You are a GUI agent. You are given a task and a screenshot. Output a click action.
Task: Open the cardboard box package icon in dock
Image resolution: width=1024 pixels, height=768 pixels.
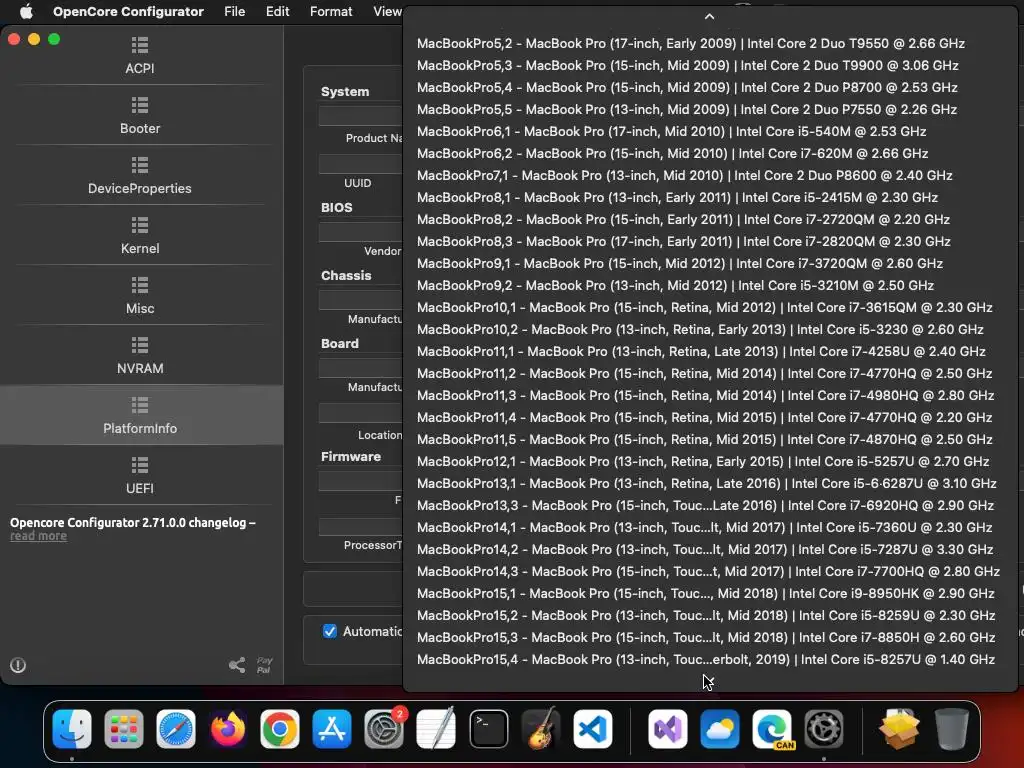click(x=899, y=729)
